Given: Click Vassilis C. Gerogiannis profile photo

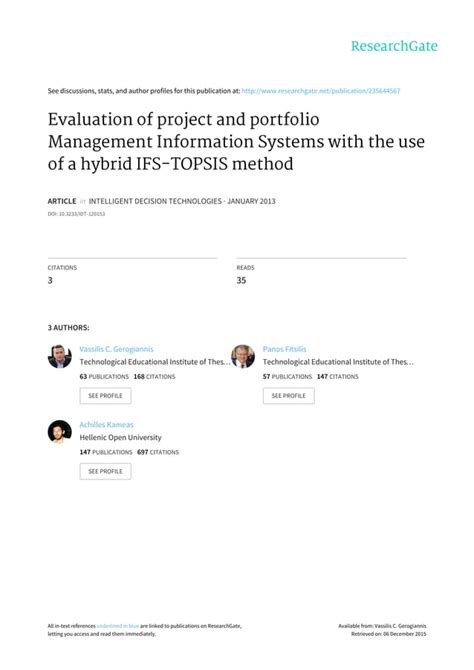Looking at the screenshot, I should pos(59,356).
